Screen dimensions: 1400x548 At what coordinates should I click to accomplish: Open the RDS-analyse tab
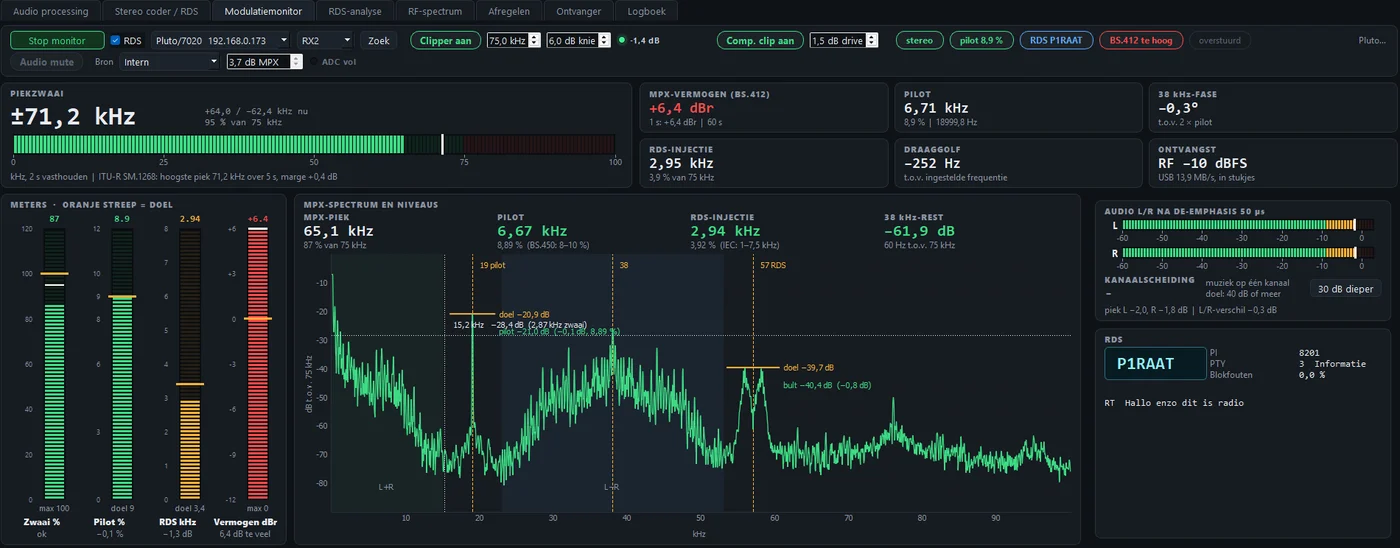(x=355, y=11)
